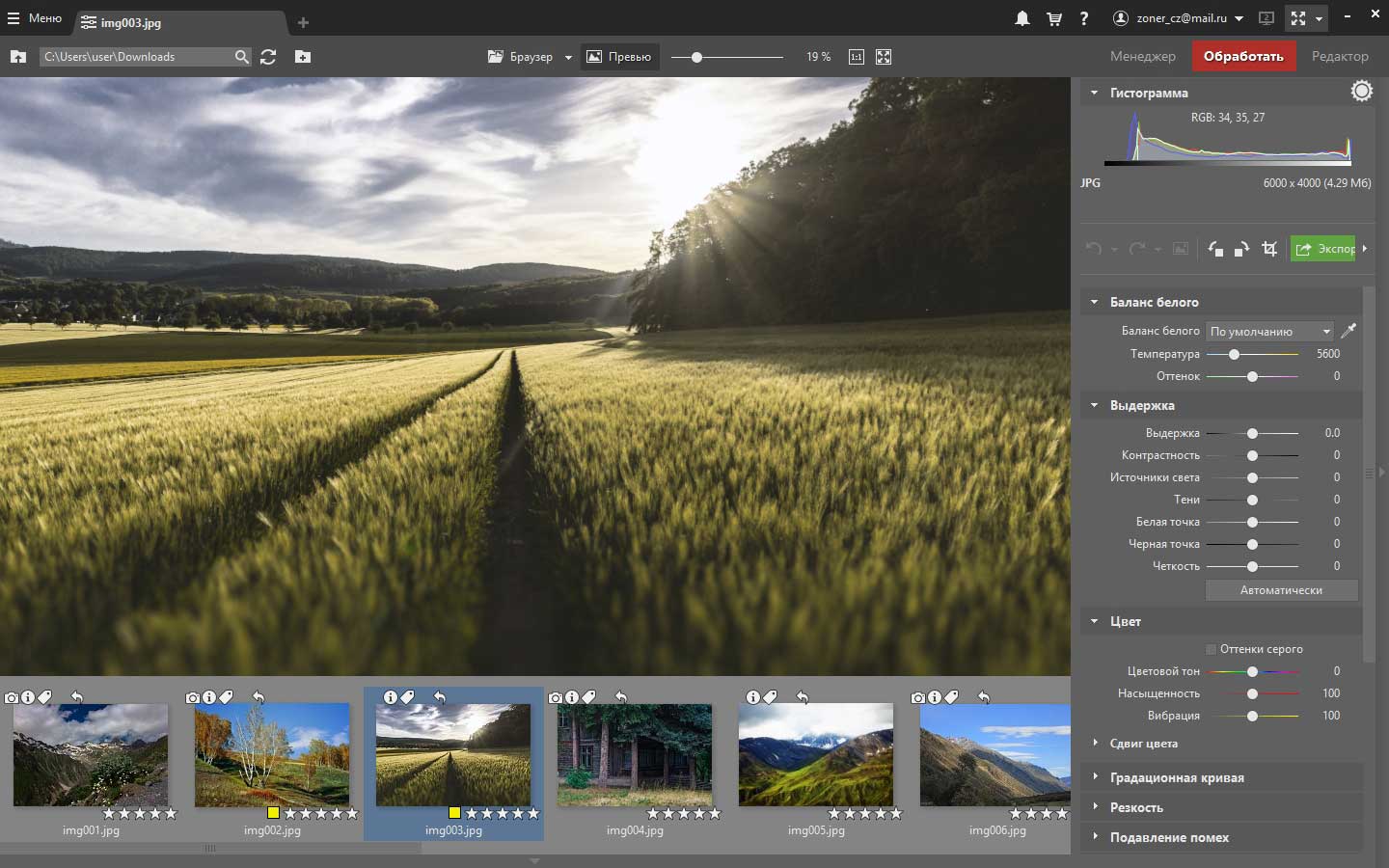Screen dimensions: 1389x868
Task: Refresh the Downloads folder listing
Action: 268,57
